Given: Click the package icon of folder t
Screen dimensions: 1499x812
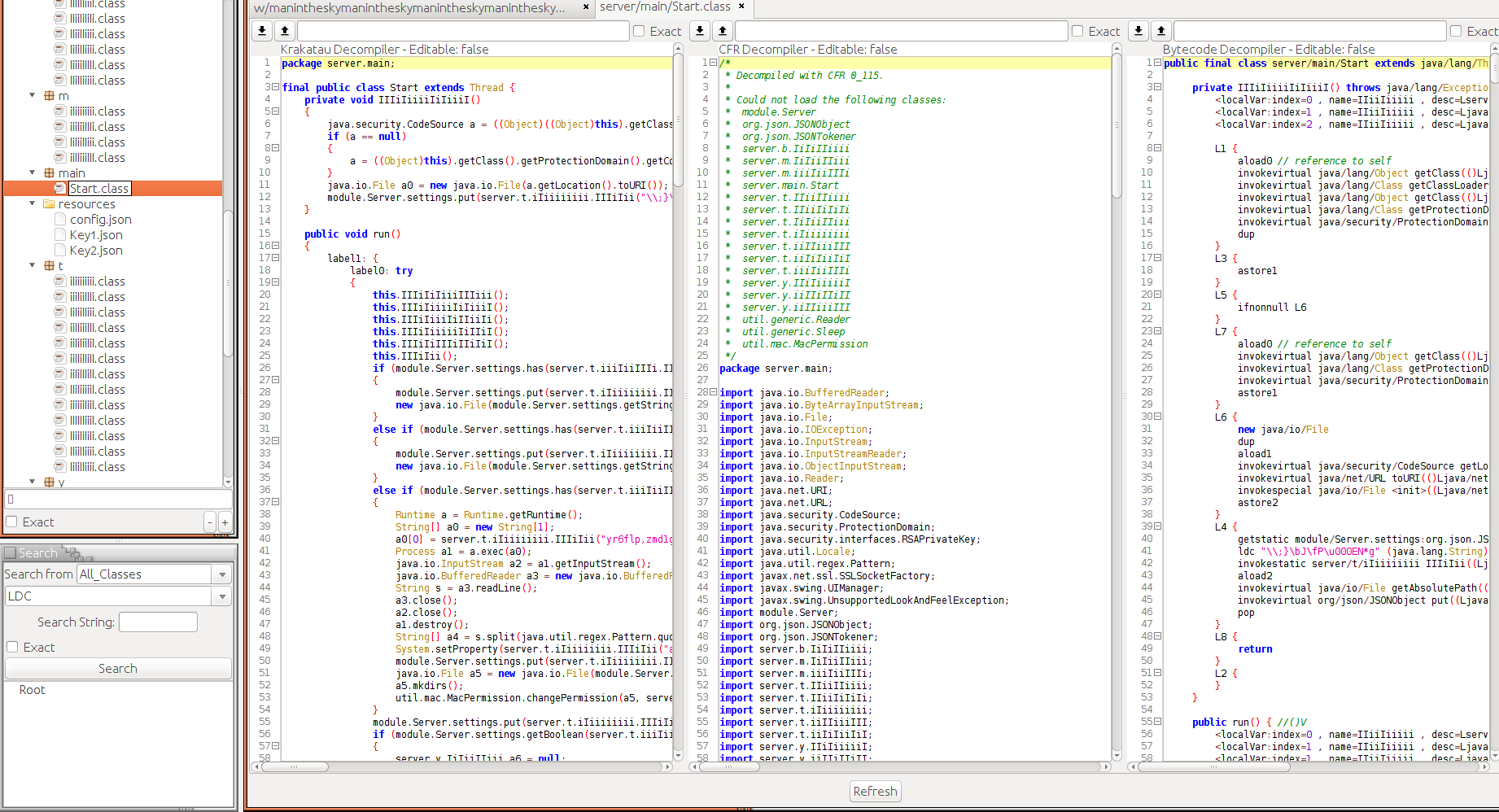Looking at the screenshot, I should 49,266.
